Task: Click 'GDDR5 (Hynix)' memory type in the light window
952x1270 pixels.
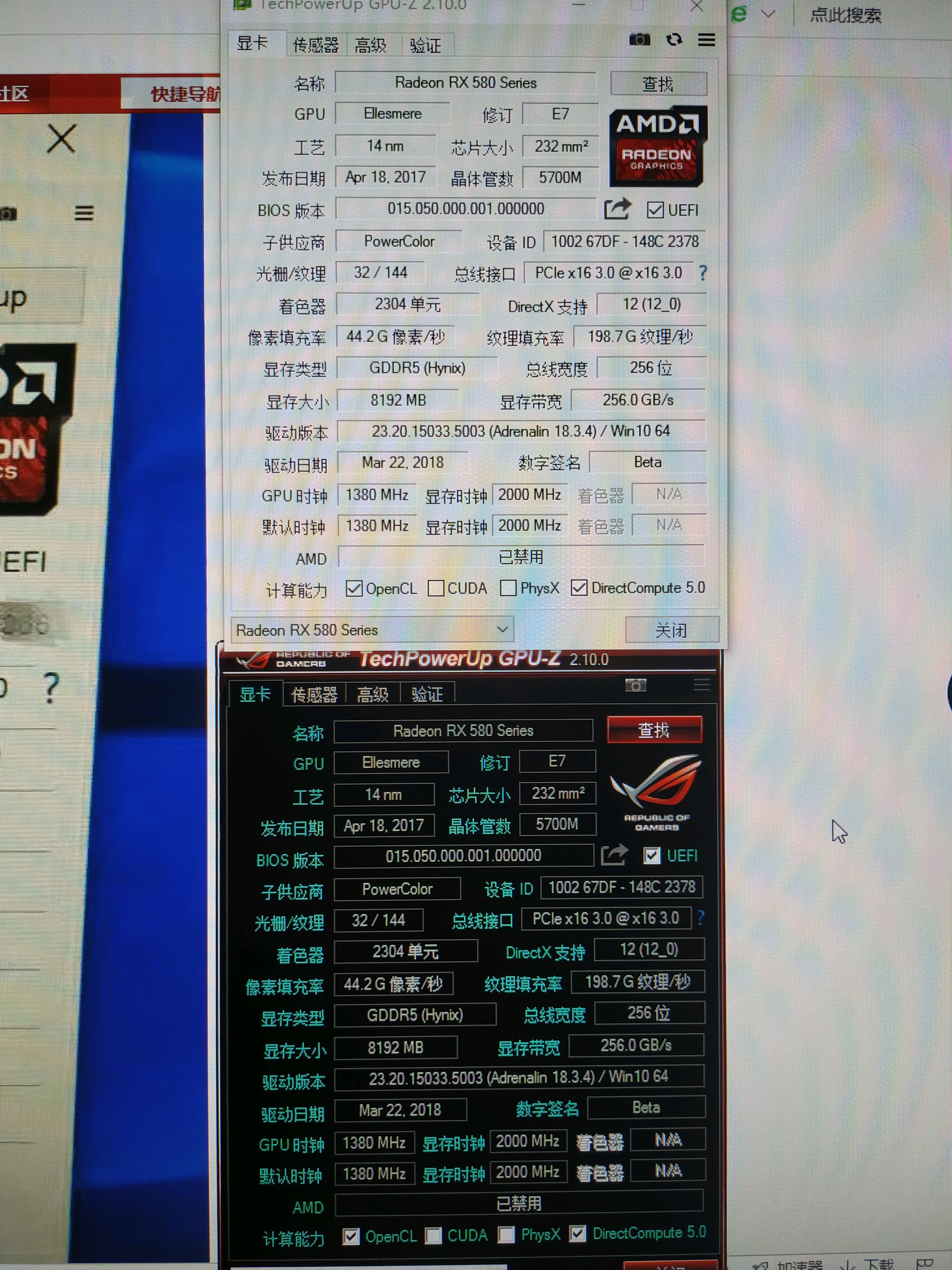Action: point(417,367)
